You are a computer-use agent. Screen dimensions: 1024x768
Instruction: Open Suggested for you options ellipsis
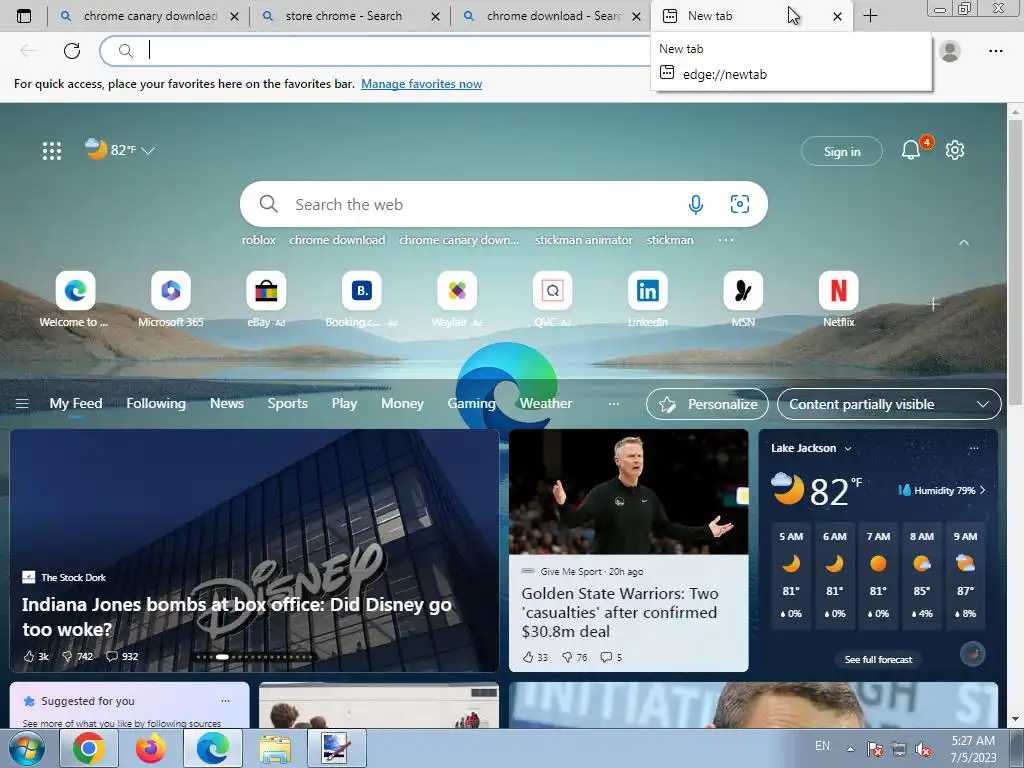(225, 701)
